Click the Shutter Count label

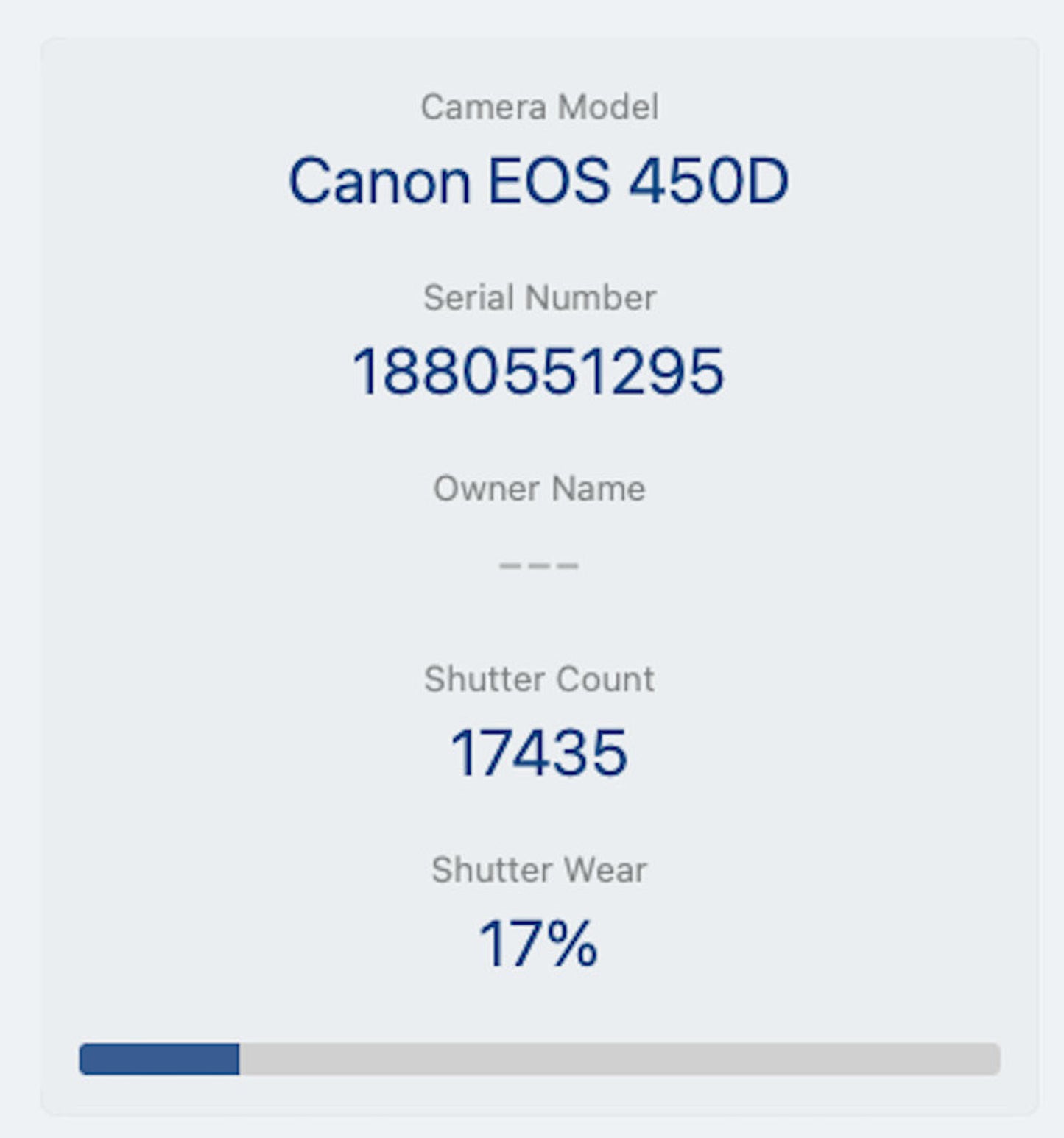[x=539, y=679]
